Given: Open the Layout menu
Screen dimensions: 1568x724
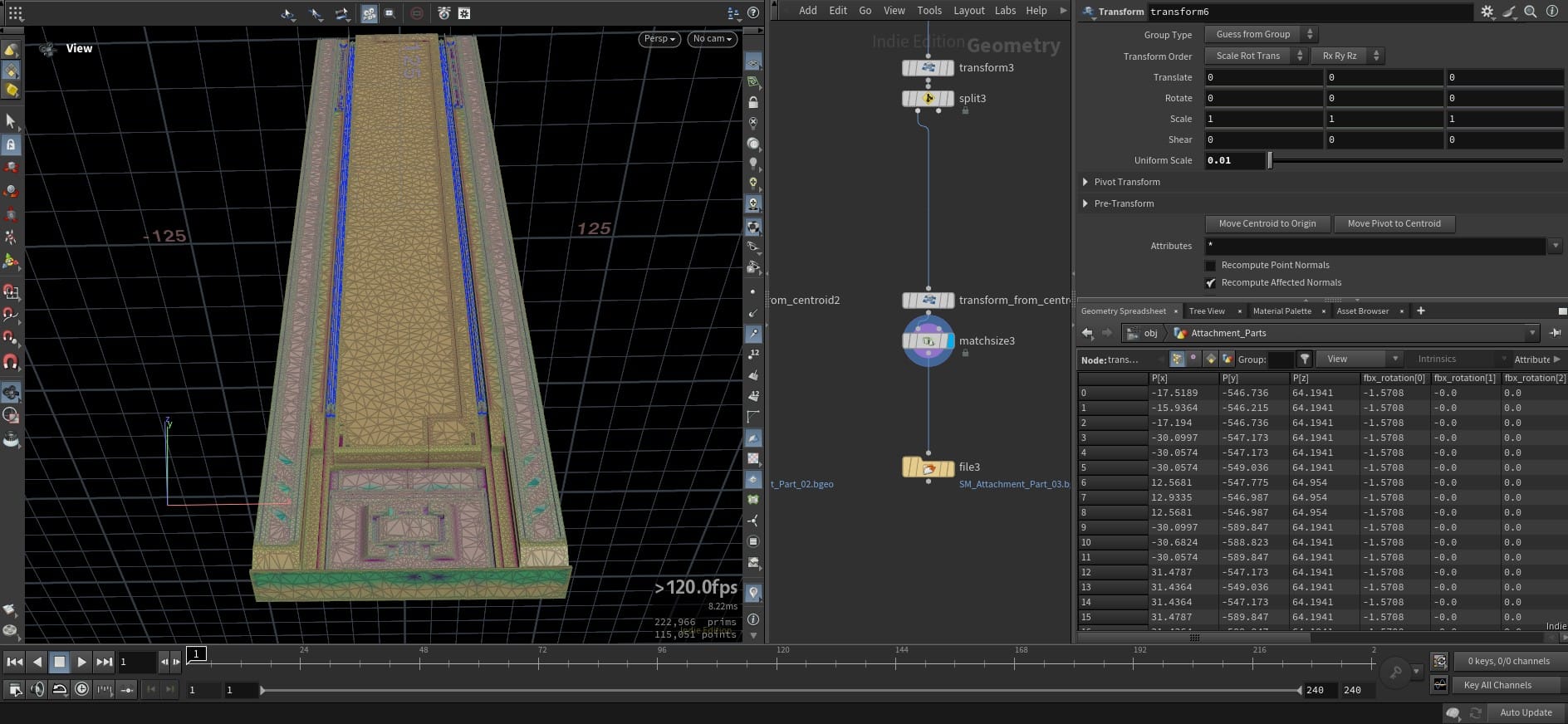Looking at the screenshot, I should coord(968,11).
